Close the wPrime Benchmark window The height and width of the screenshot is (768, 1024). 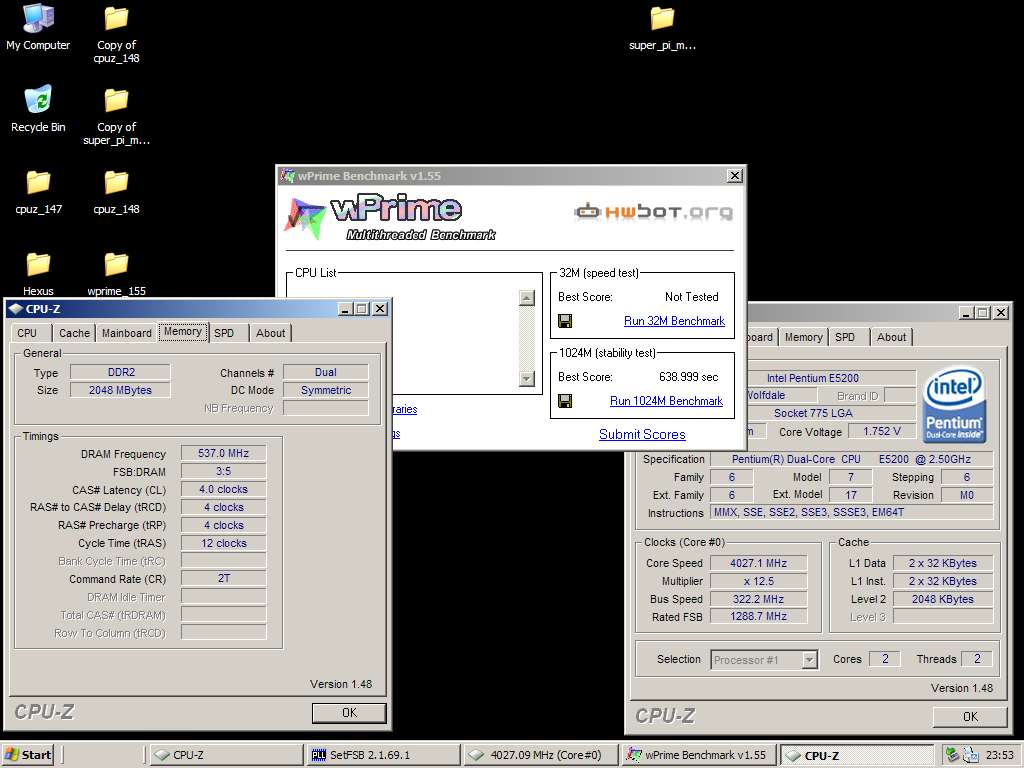pos(735,176)
